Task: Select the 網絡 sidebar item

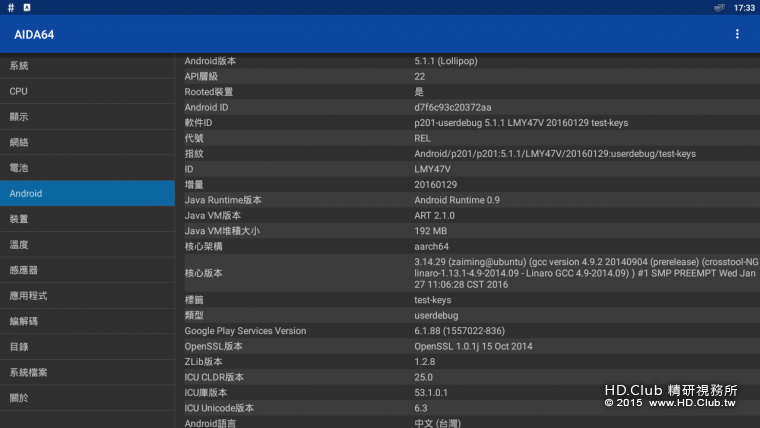Action: click(x=87, y=143)
